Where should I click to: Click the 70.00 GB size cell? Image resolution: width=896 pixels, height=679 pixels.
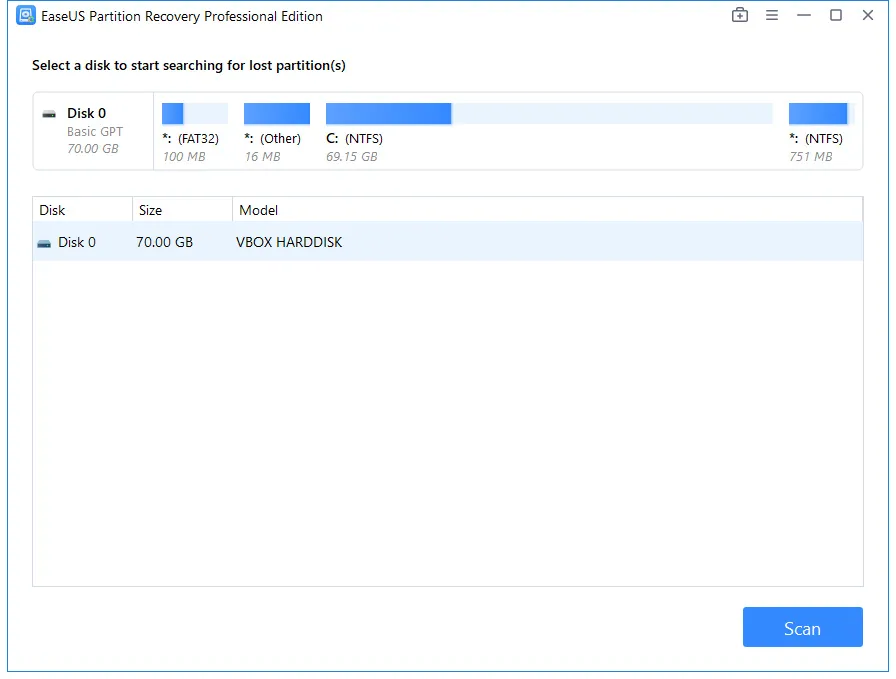[x=165, y=242]
